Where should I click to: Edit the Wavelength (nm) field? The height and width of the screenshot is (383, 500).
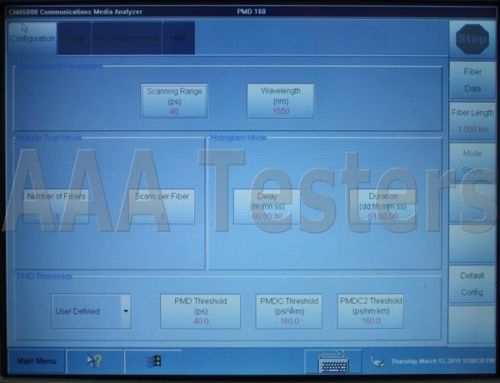(x=281, y=101)
